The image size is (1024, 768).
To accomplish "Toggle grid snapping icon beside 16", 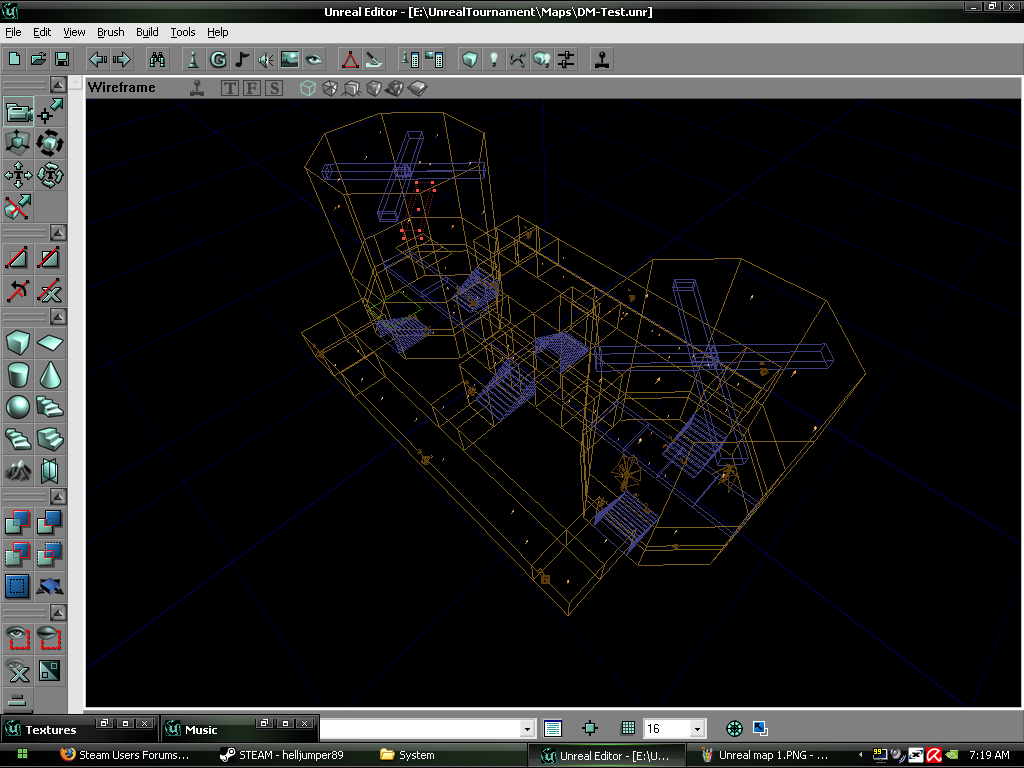I will tap(628, 728).
